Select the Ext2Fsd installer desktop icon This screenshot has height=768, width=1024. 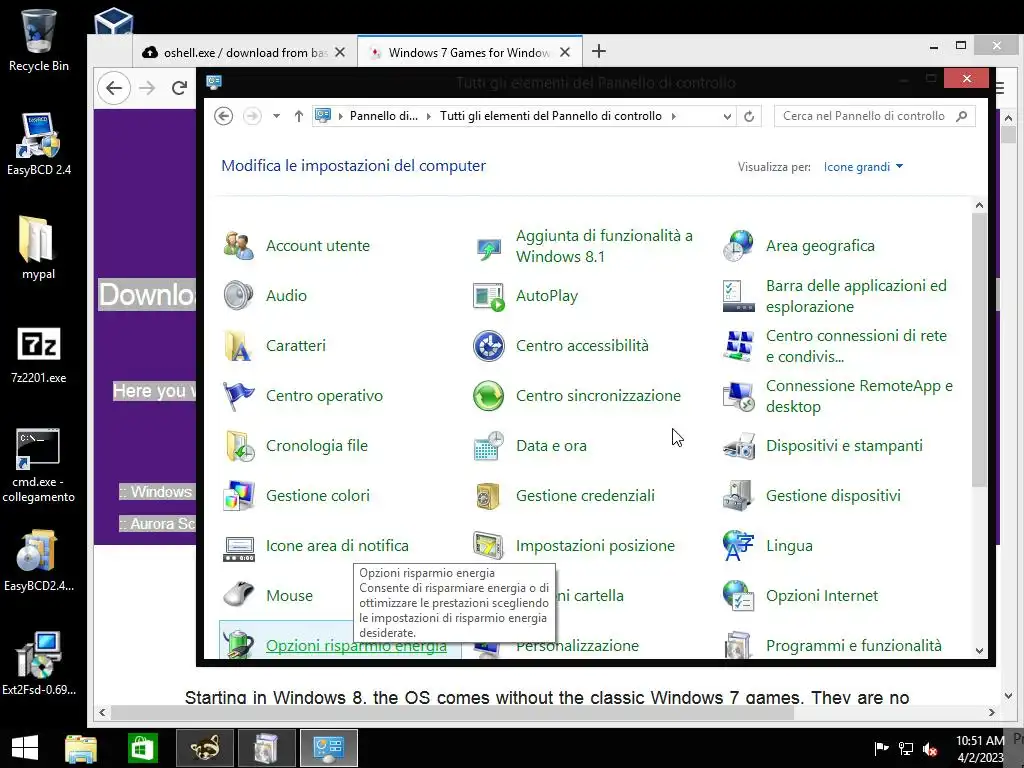[39, 664]
